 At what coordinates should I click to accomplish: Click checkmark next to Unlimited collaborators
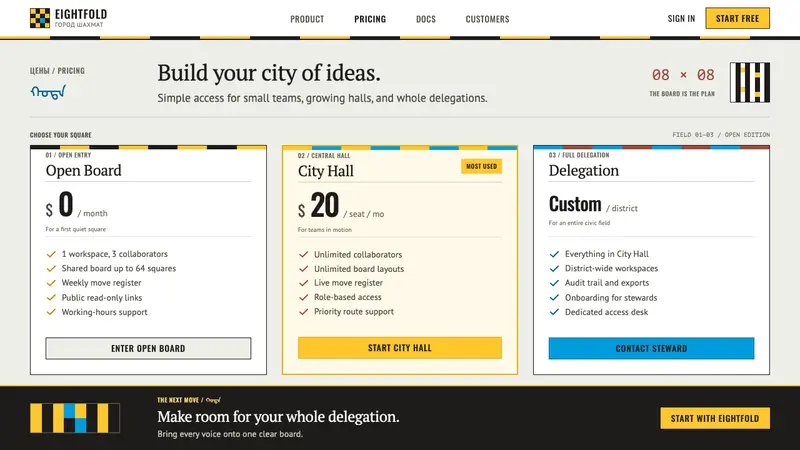304,254
